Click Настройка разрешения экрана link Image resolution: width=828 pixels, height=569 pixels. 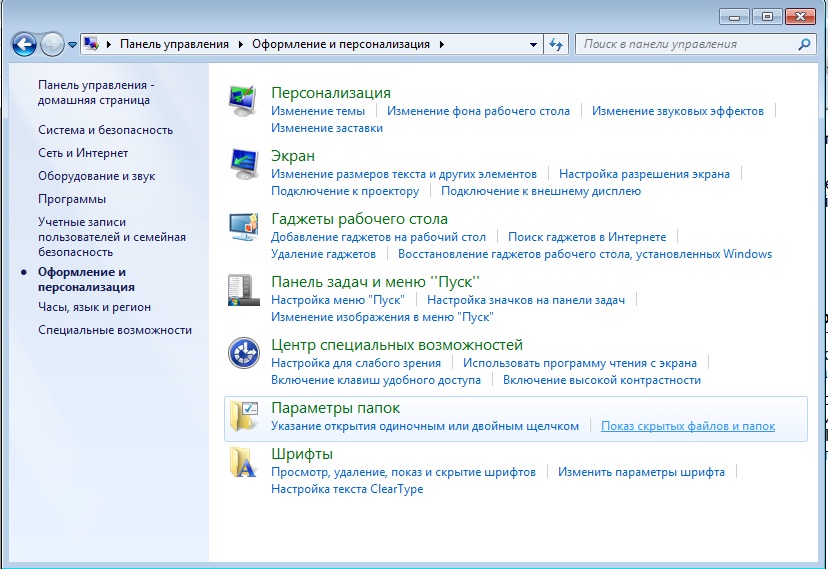point(644,174)
